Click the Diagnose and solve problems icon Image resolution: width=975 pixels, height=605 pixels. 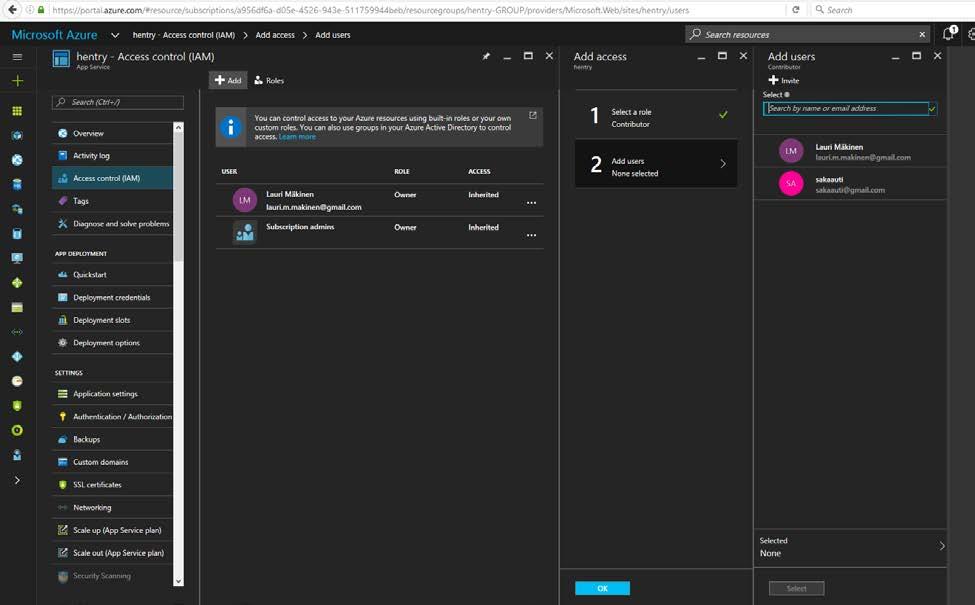coord(62,223)
